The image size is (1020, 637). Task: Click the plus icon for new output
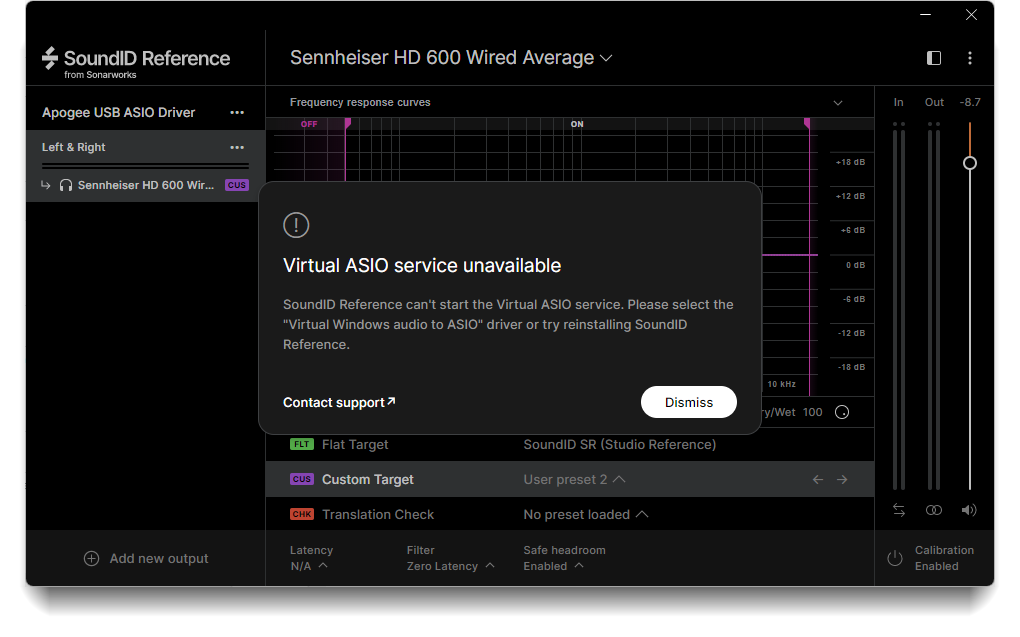[x=92, y=558]
